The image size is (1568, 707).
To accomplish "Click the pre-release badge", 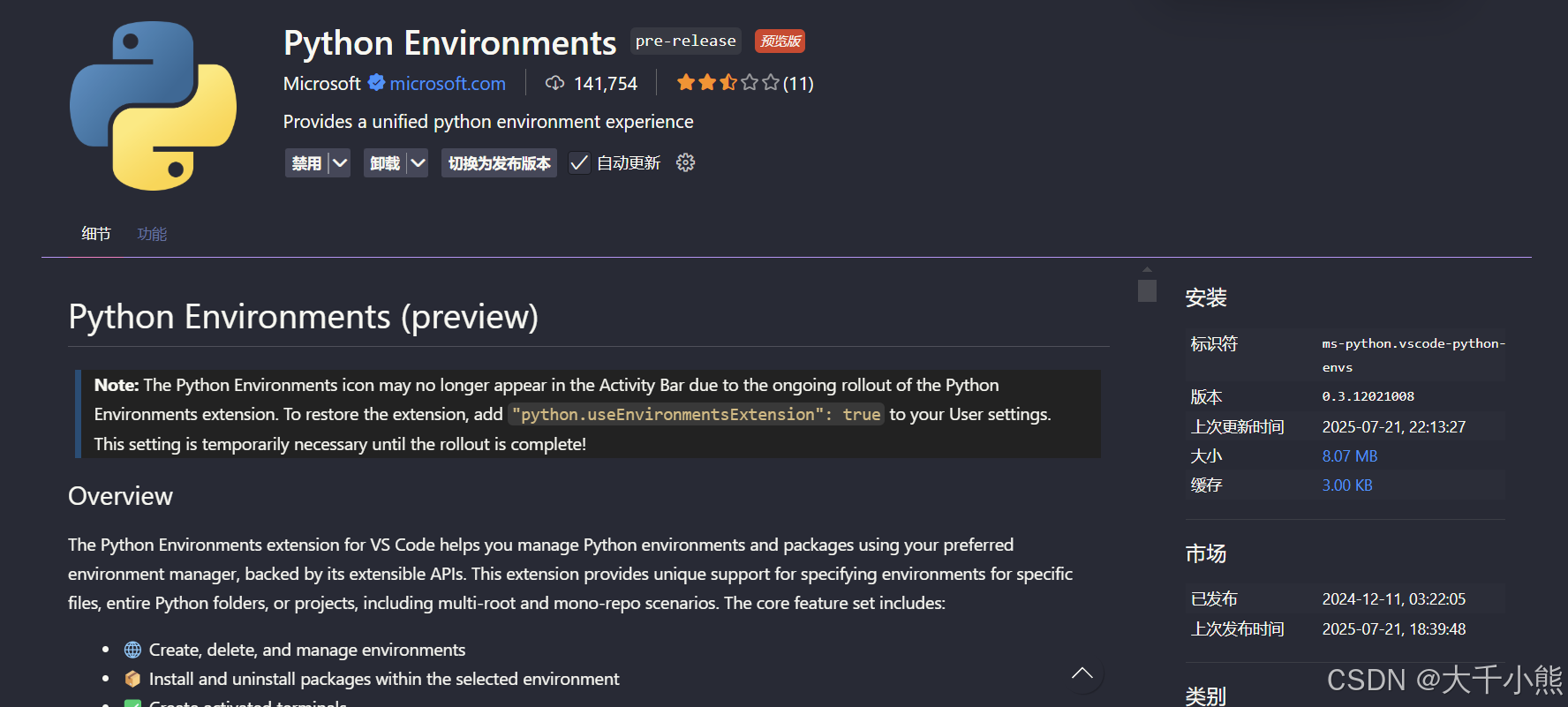I will [x=686, y=41].
